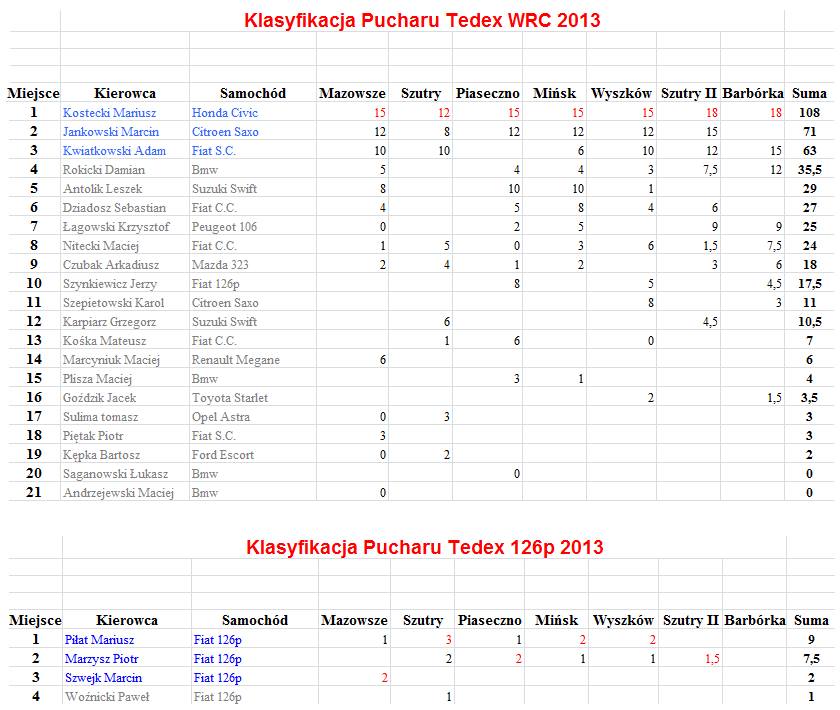Click Wyszków value 8 in Szepietowski row
840x710 pixels.
[650, 303]
